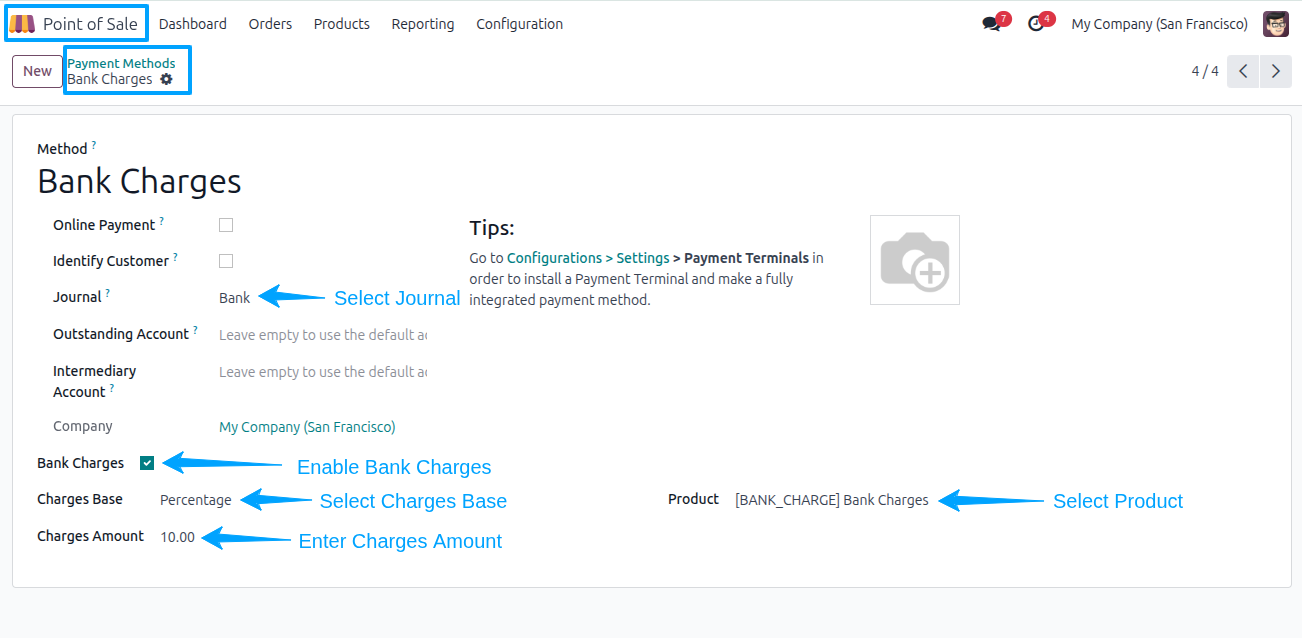Open the Reporting menu
The image size is (1302, 638).
coord(423,24)
